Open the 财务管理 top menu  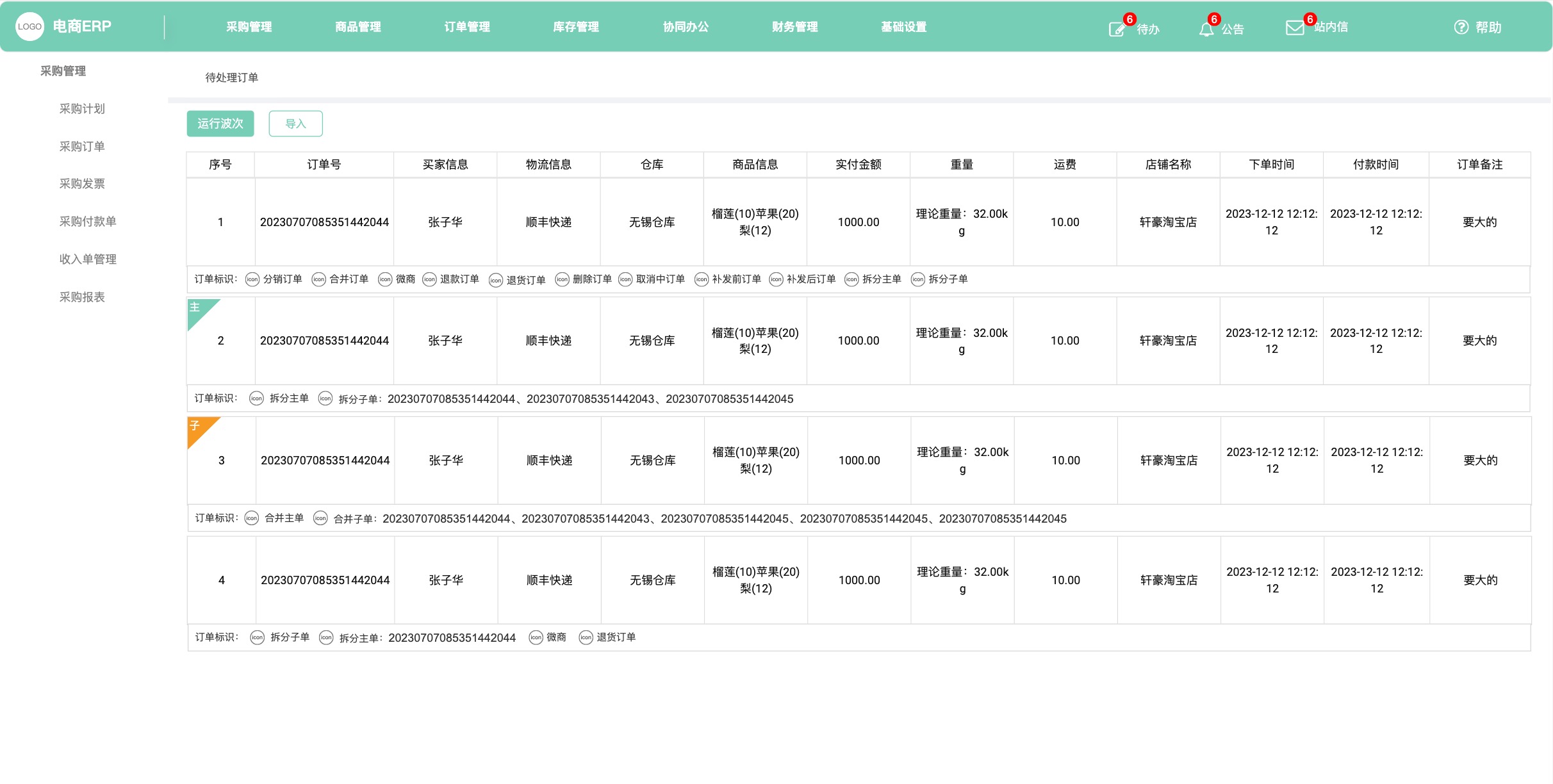point(794,27)
